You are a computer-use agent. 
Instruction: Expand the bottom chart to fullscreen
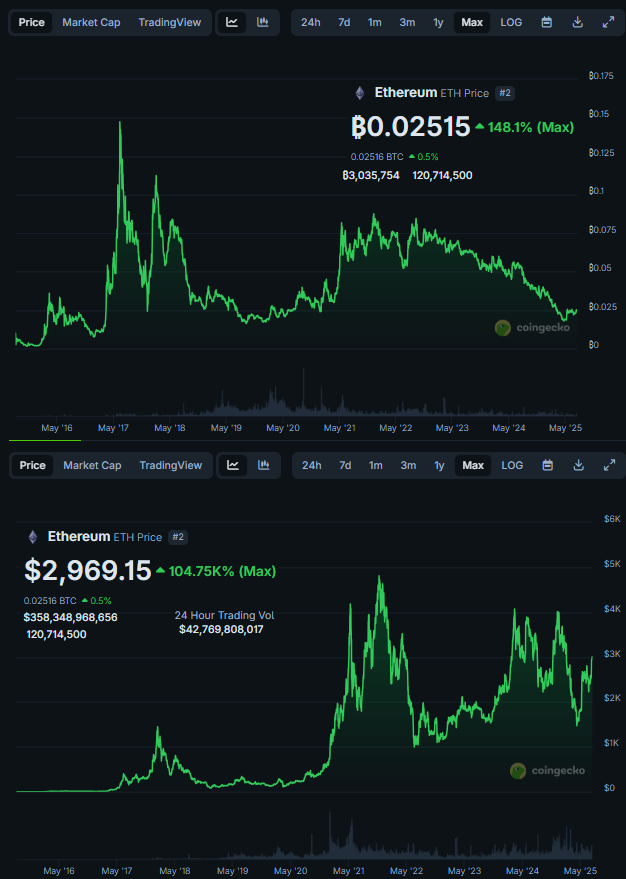[610, 465]
